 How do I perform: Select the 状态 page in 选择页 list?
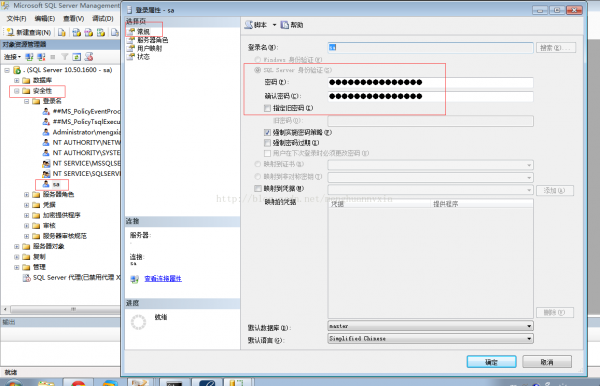point(143,57)
